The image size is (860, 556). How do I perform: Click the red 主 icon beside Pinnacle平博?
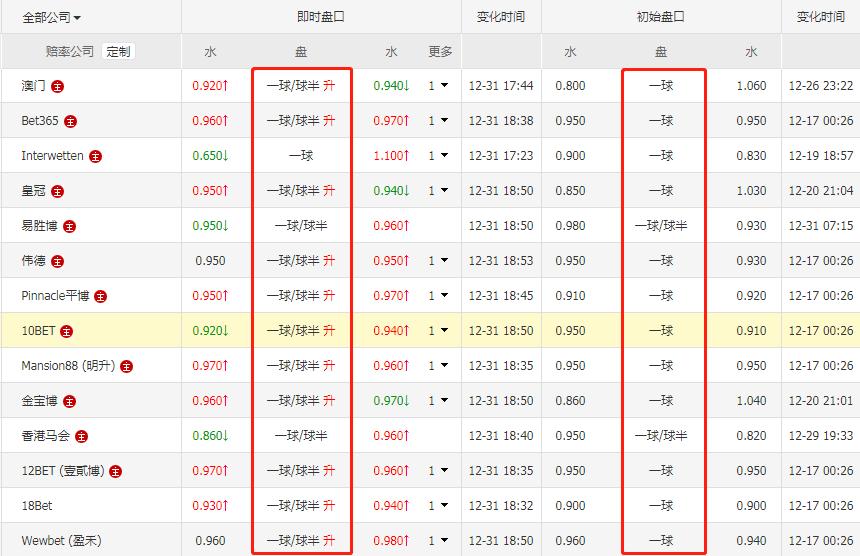(x=100, y=297)
